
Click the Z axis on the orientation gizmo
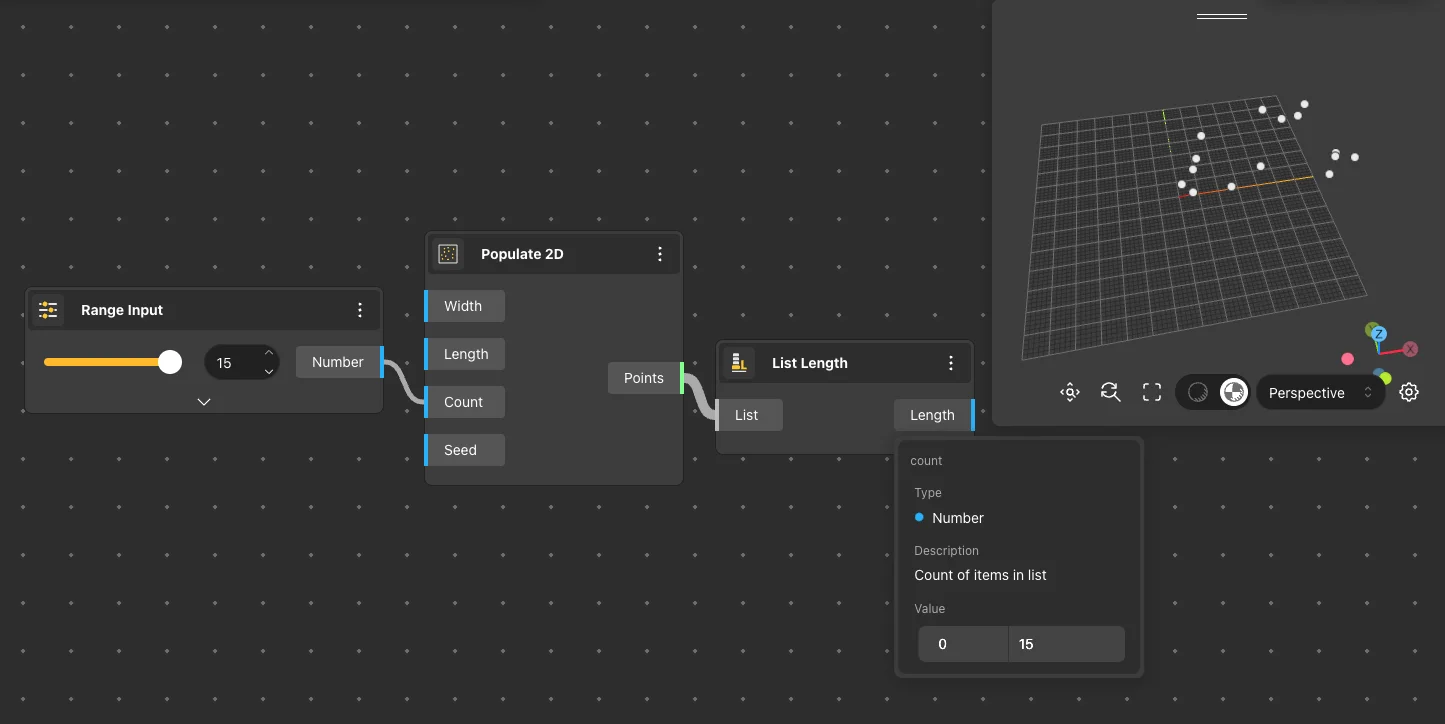[1378, 334]
